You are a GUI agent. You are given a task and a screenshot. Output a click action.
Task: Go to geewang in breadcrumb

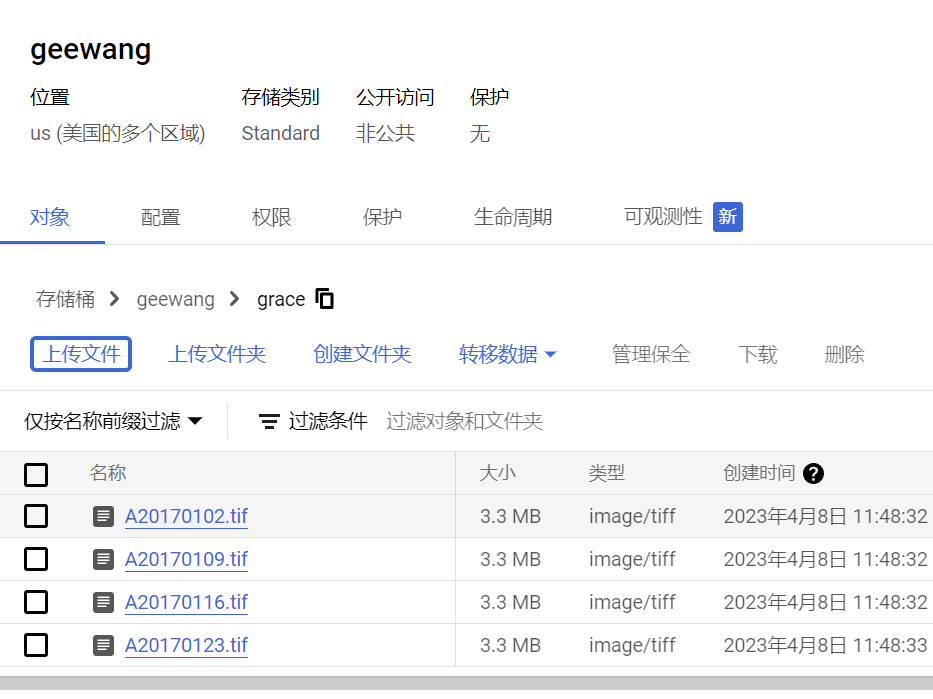click(x=176, y=299)
